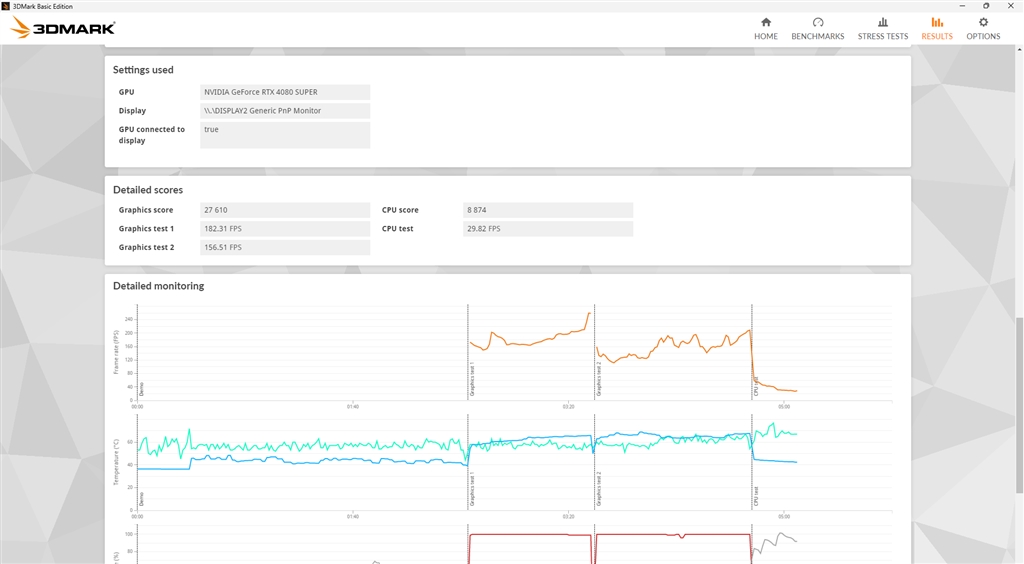Click the Graphics test 2 FPS field
Image resolution: width=1024 pixels, height=564 pixels.
pyautogui.click(x=285, y=247)
